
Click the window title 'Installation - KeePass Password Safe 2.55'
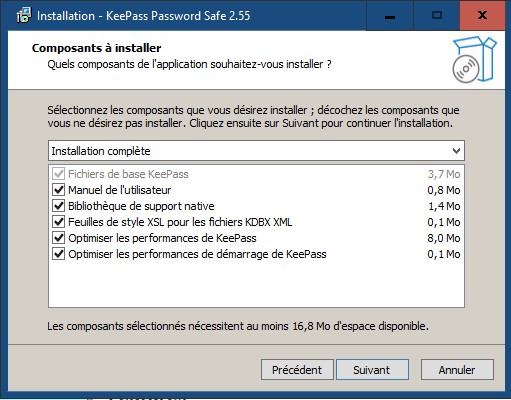144,16
